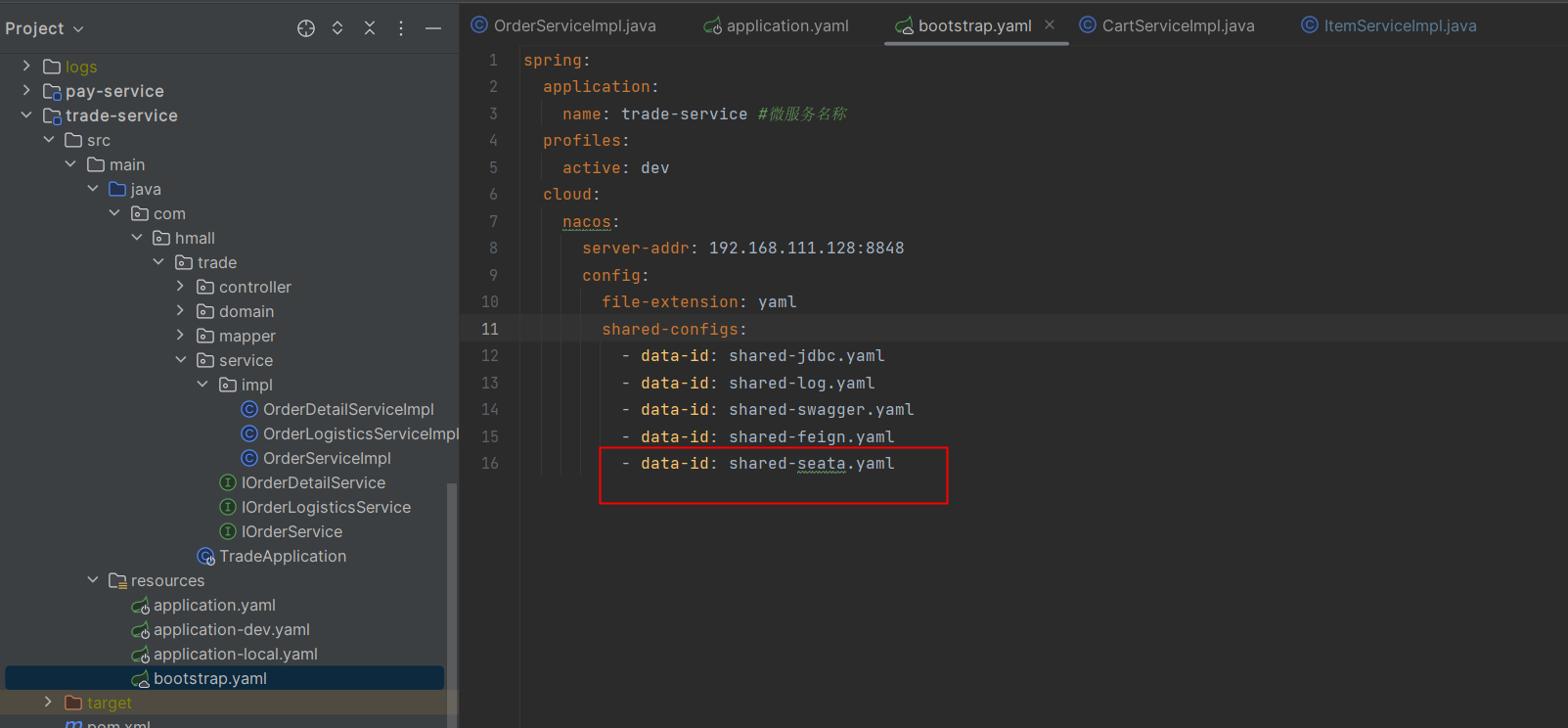Expand the controller package

[x=180, y=287]
